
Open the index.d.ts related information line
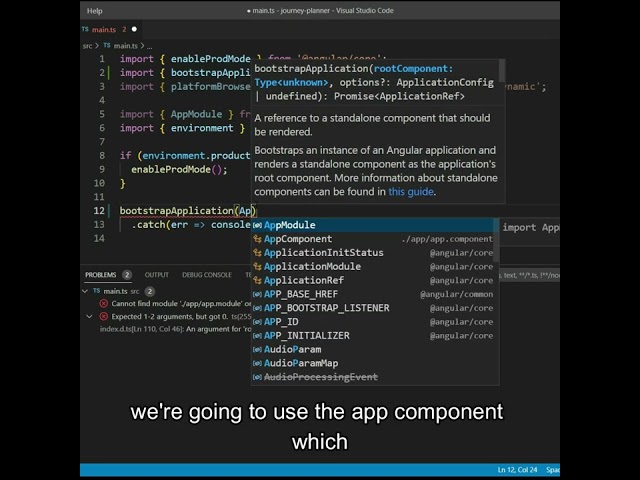tap(176, 329)
